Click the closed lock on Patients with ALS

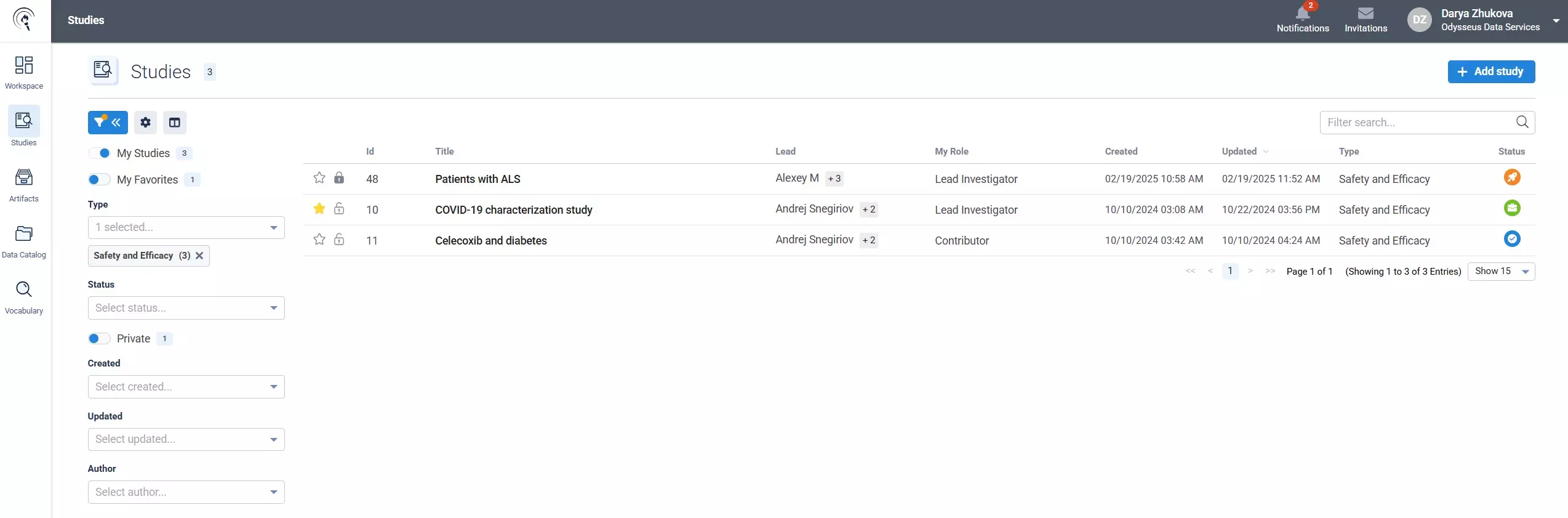click(339, 178)
